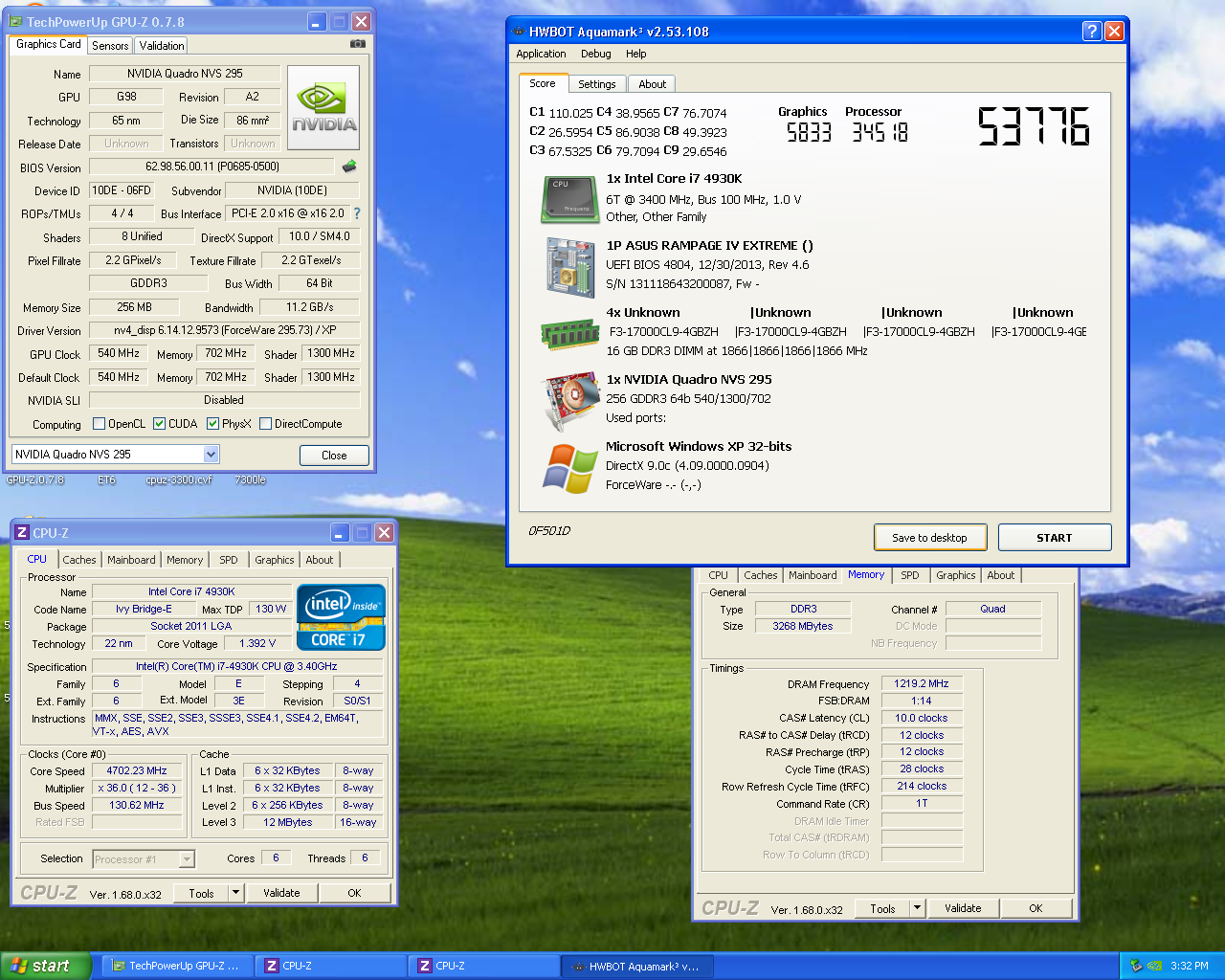
Task: Click the CPU chip icon in Aquamark
Action: click(570, 199)
